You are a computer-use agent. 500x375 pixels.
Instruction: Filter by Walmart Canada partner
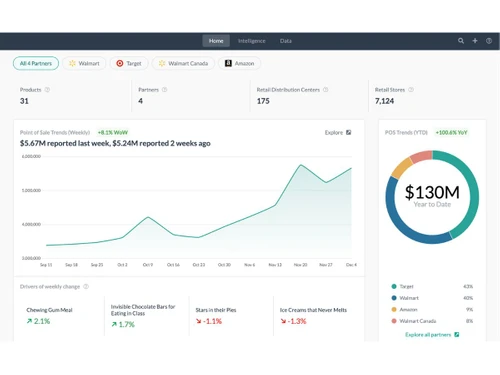(183, 63)
